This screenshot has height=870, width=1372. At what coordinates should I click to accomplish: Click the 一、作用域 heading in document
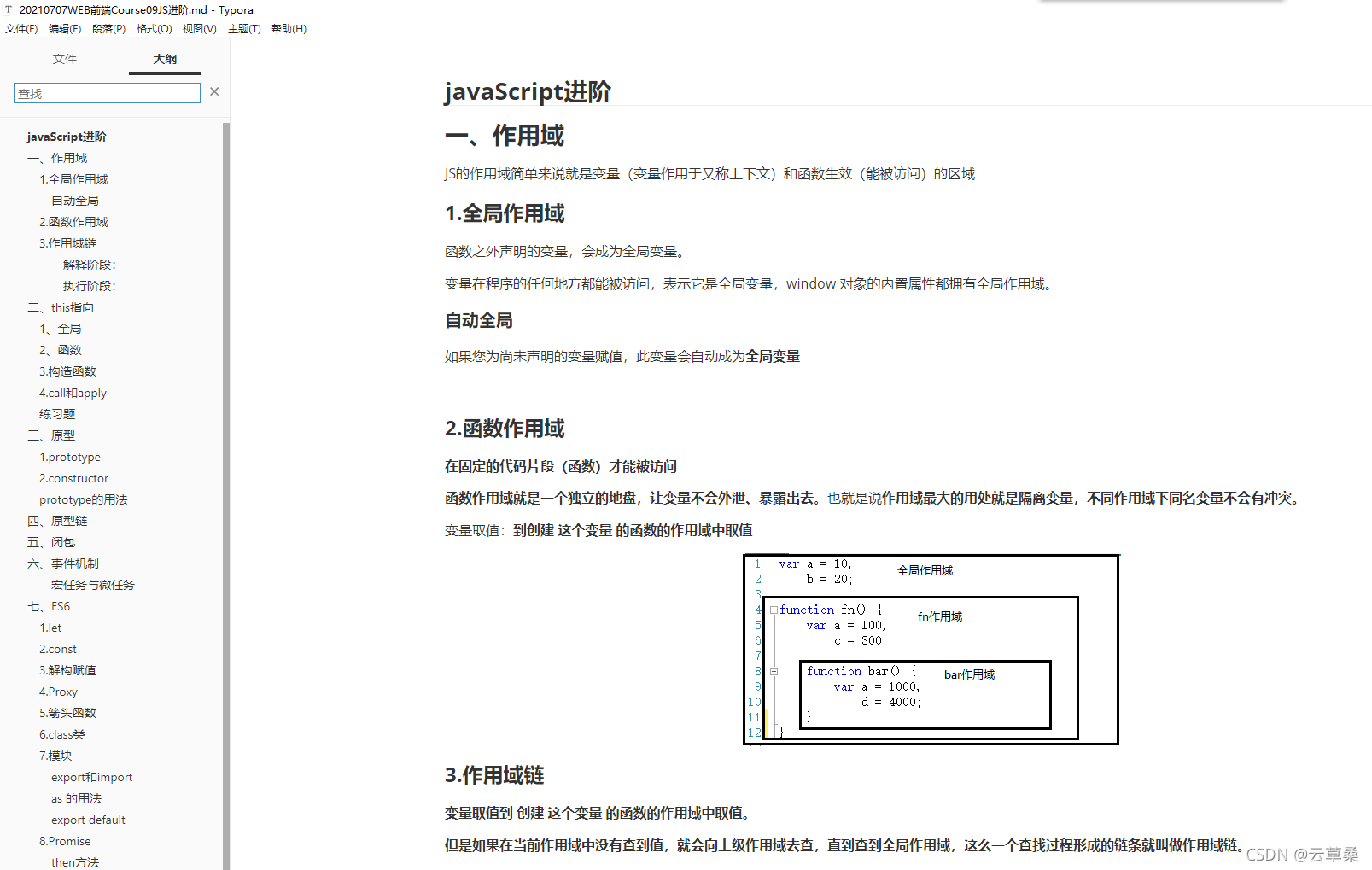click(x=505, y=136)
